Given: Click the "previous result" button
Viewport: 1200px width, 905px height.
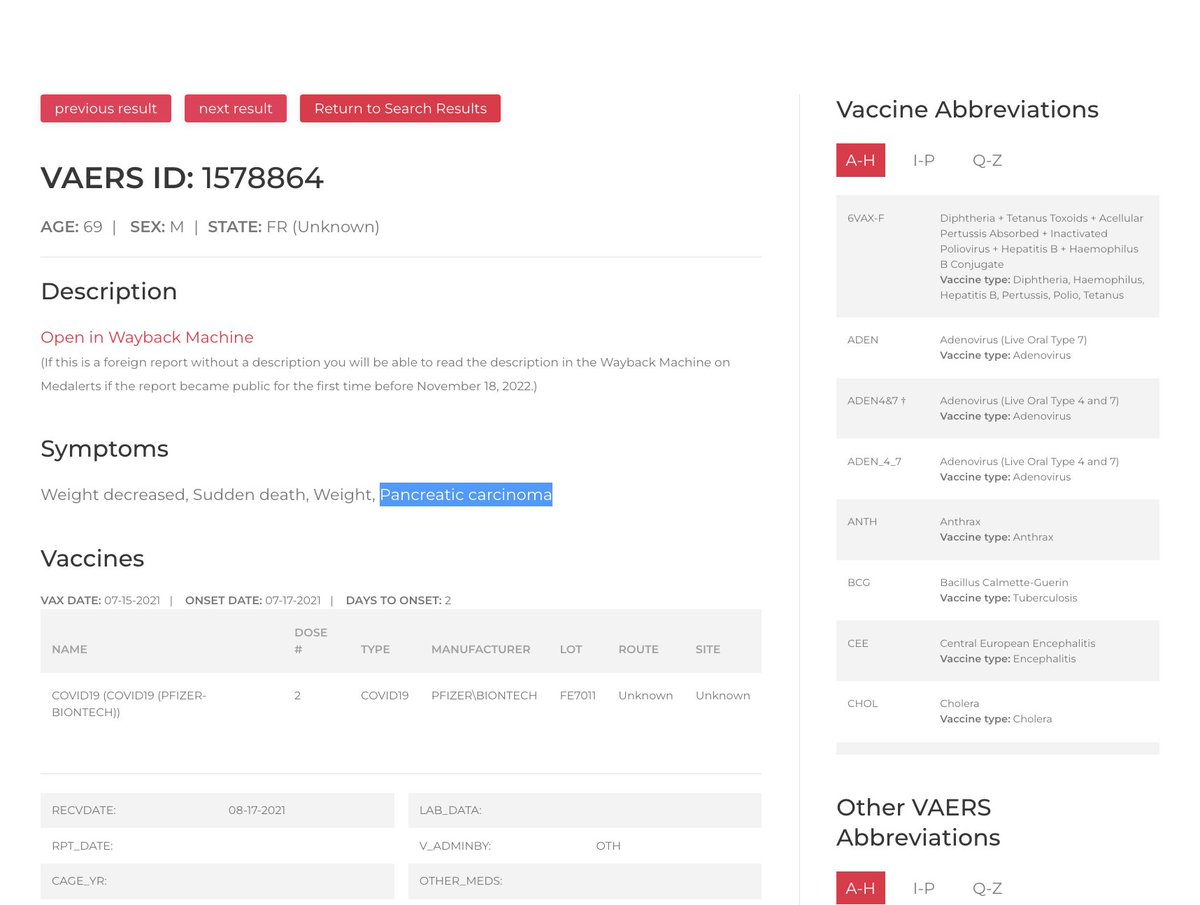Looking at the screenshot, I should [105, 109].
